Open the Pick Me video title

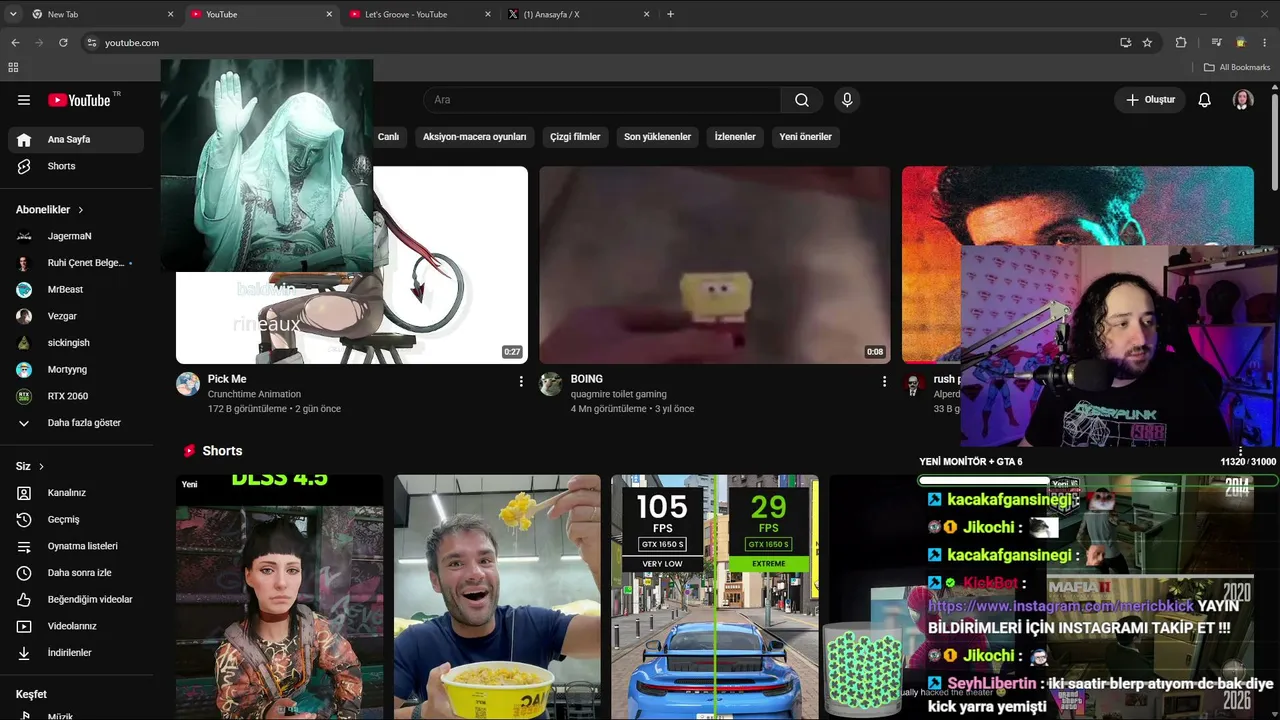click(227, 379)
